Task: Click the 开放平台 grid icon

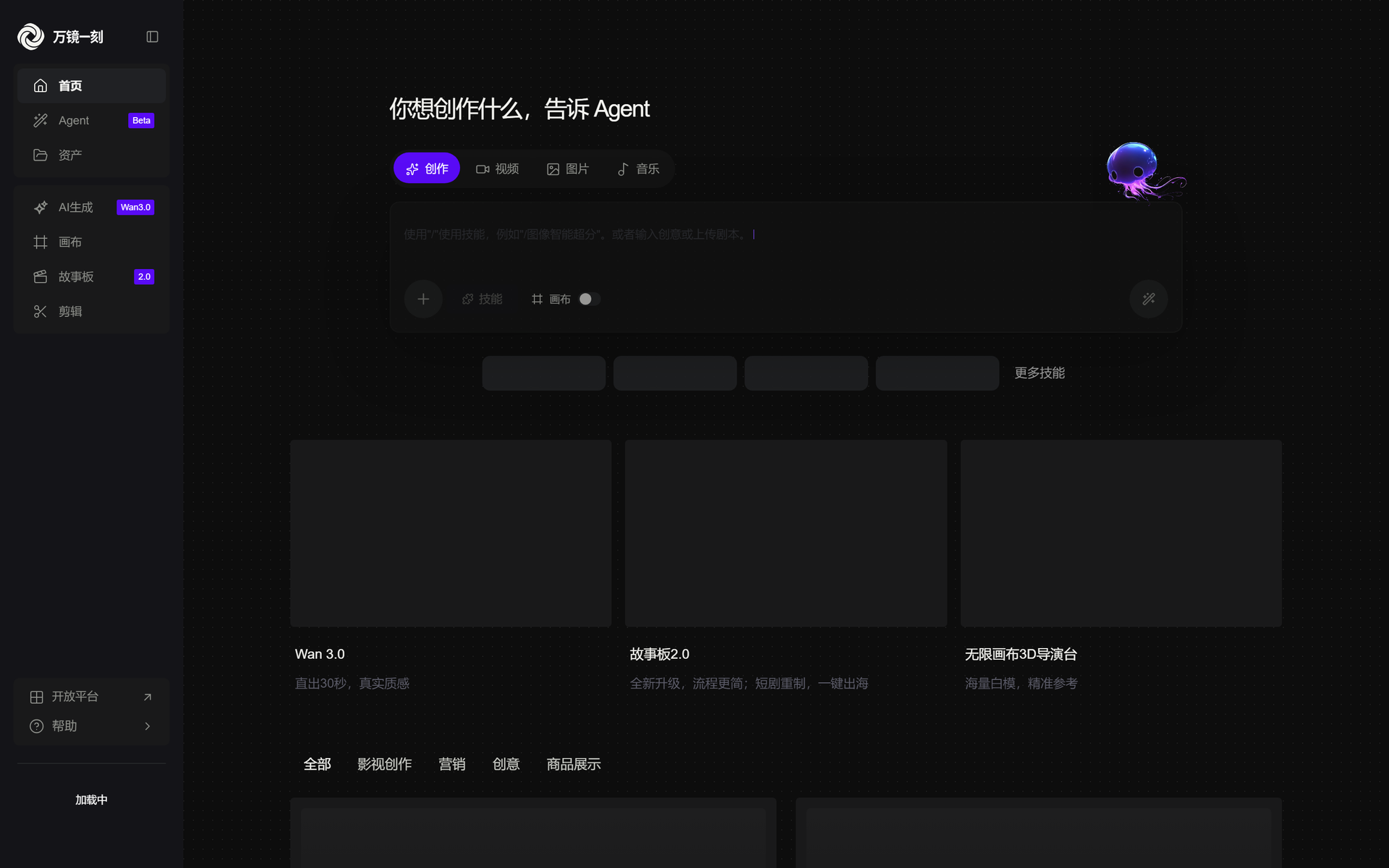Action: [36, 697]
